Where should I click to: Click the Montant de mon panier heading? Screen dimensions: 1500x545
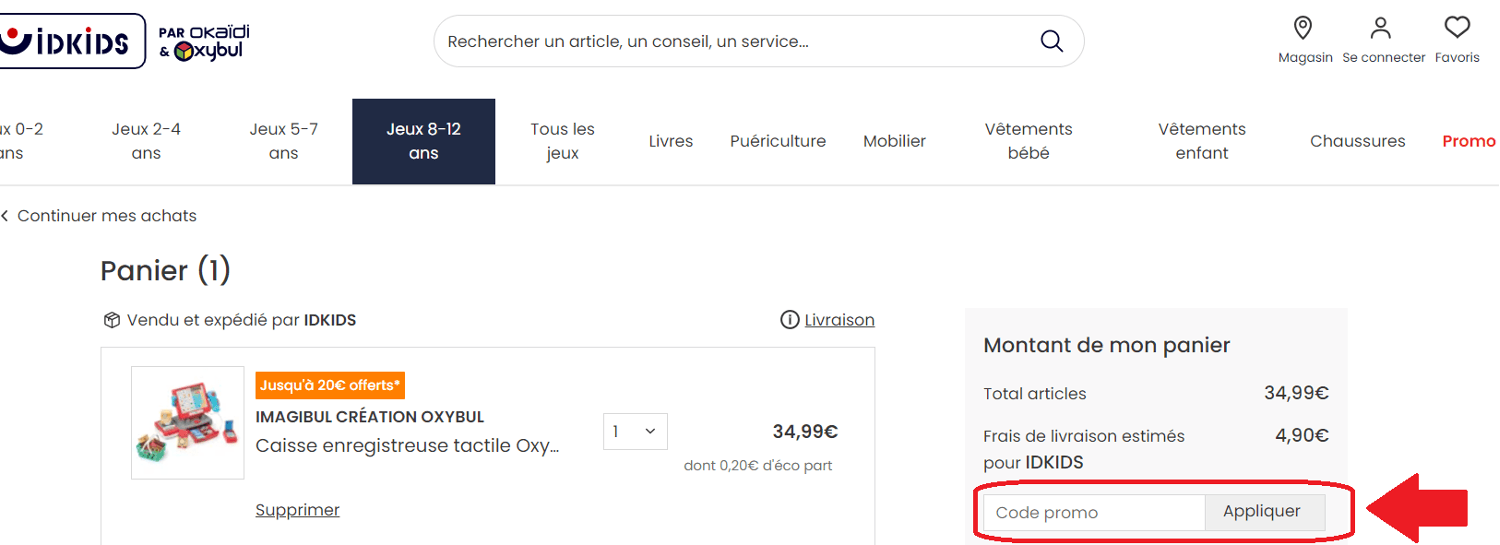[x=1107, y=345]
